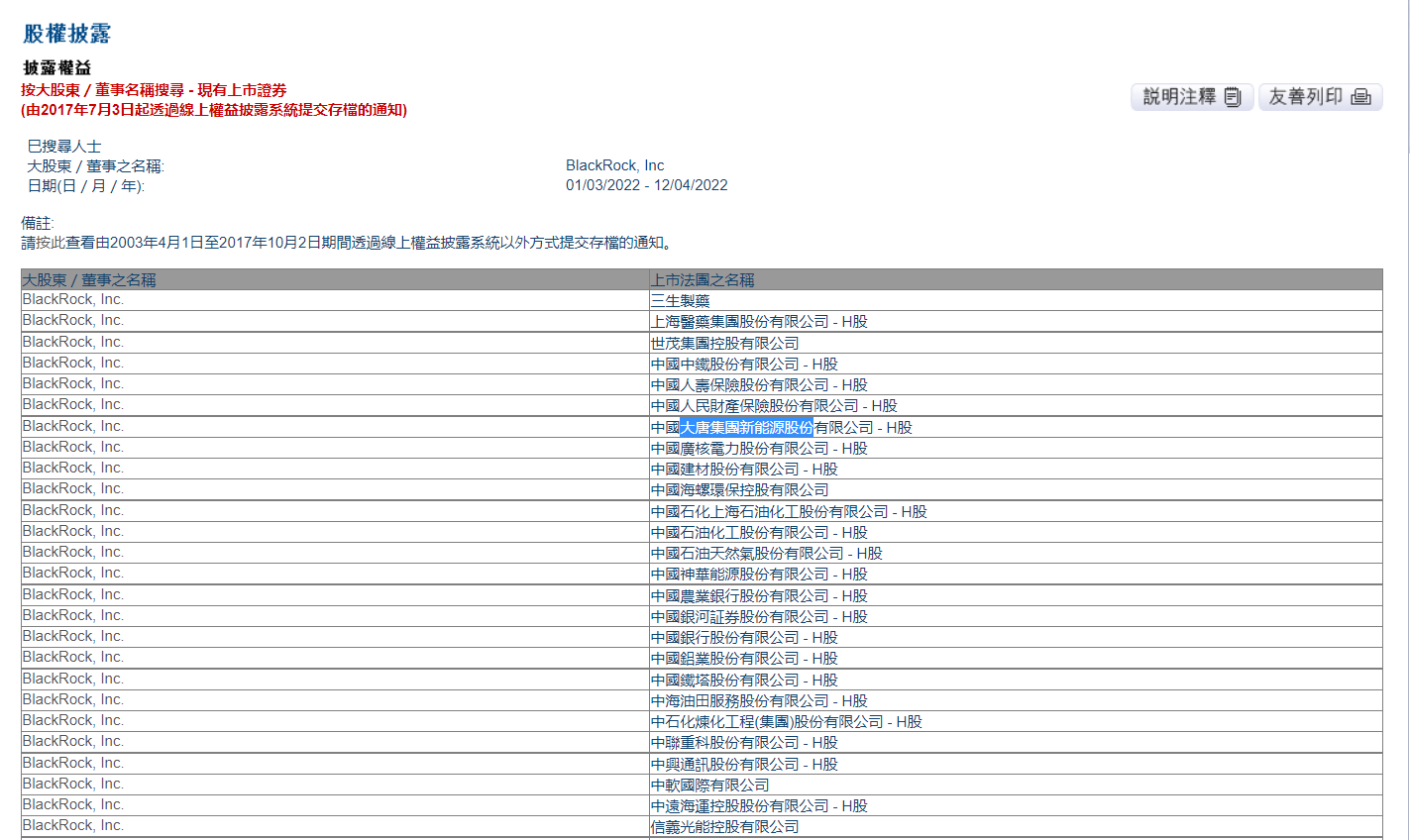1410x840 pixels.
Task: Open 中國人民財產保險股份有限公司 - H股 link
Action: 774,406
